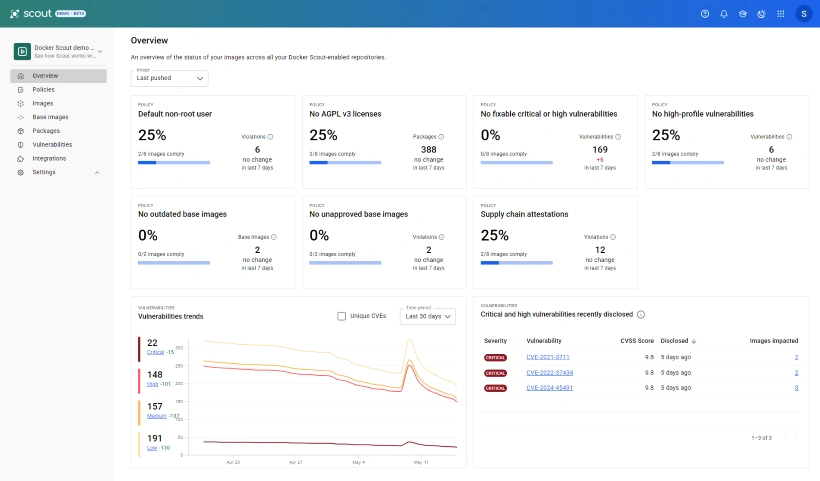The width and height of the screenshot is (820, 481).
Task: Click the Critical severity trend link
Action: tap(155, 352)
